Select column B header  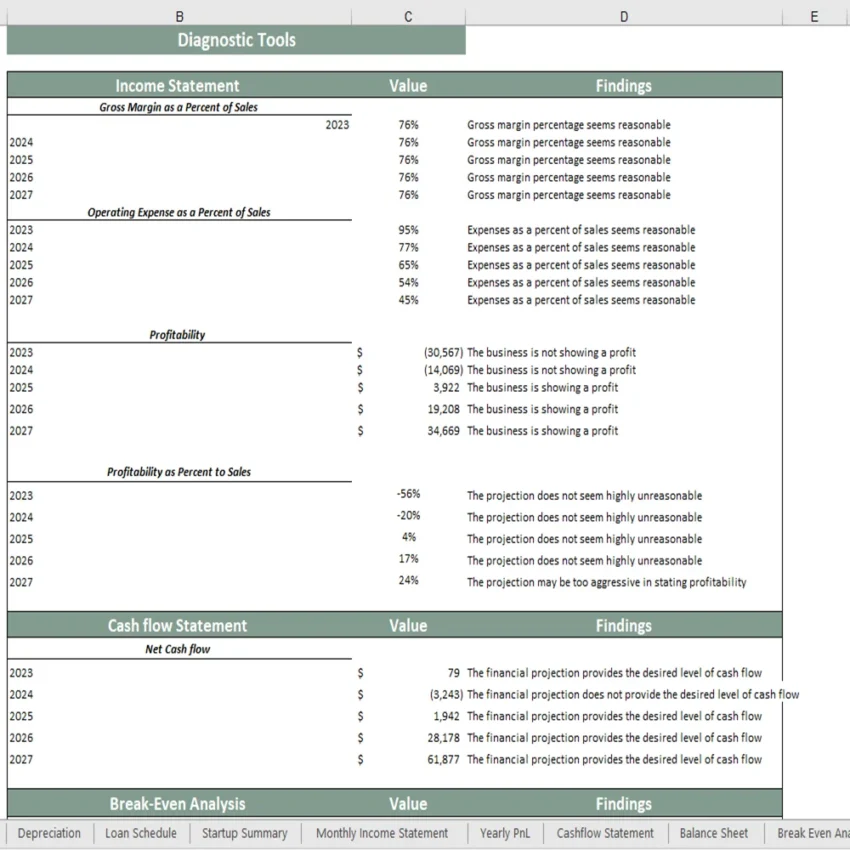point(179,16)
